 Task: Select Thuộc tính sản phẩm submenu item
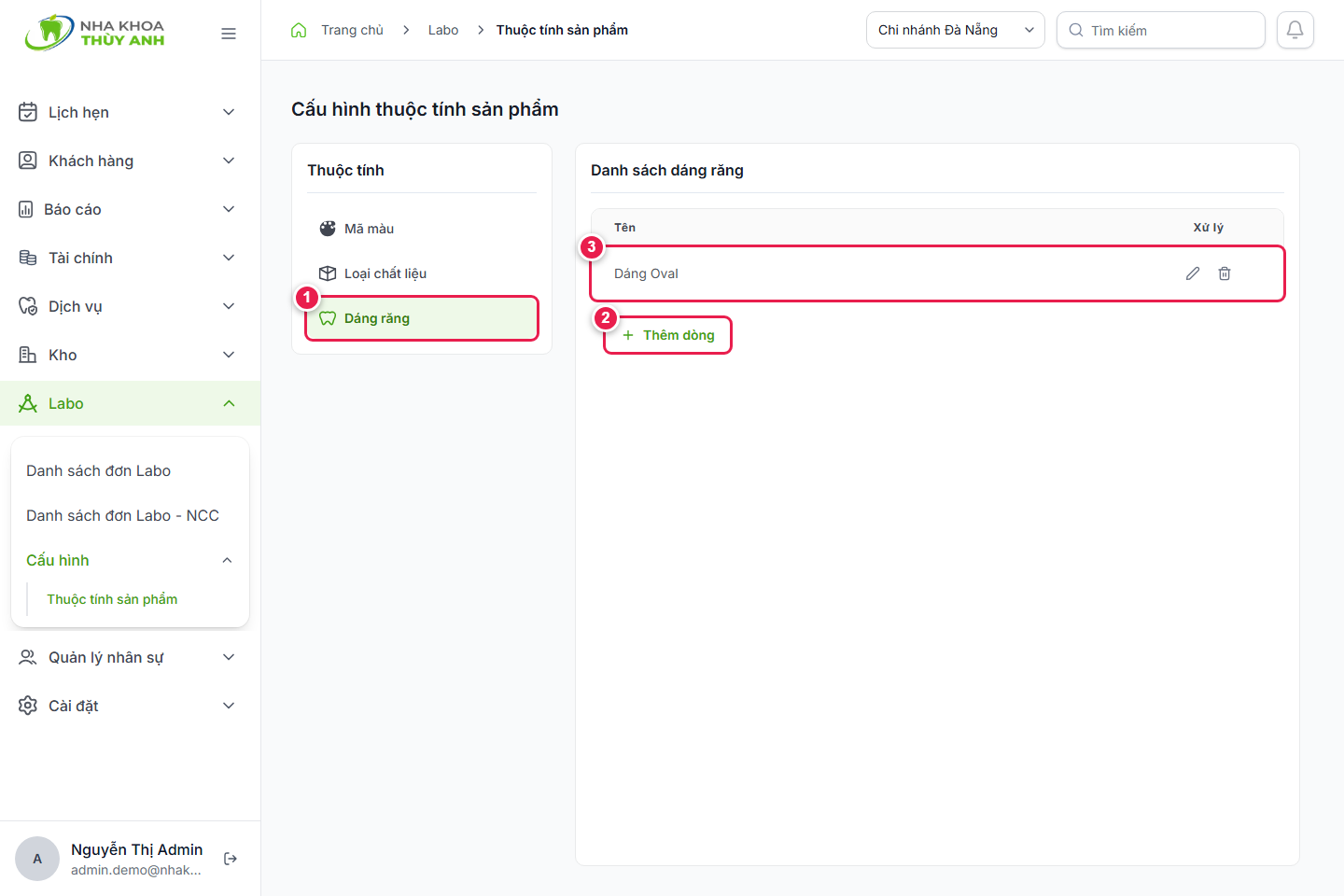tap(112, 599)
